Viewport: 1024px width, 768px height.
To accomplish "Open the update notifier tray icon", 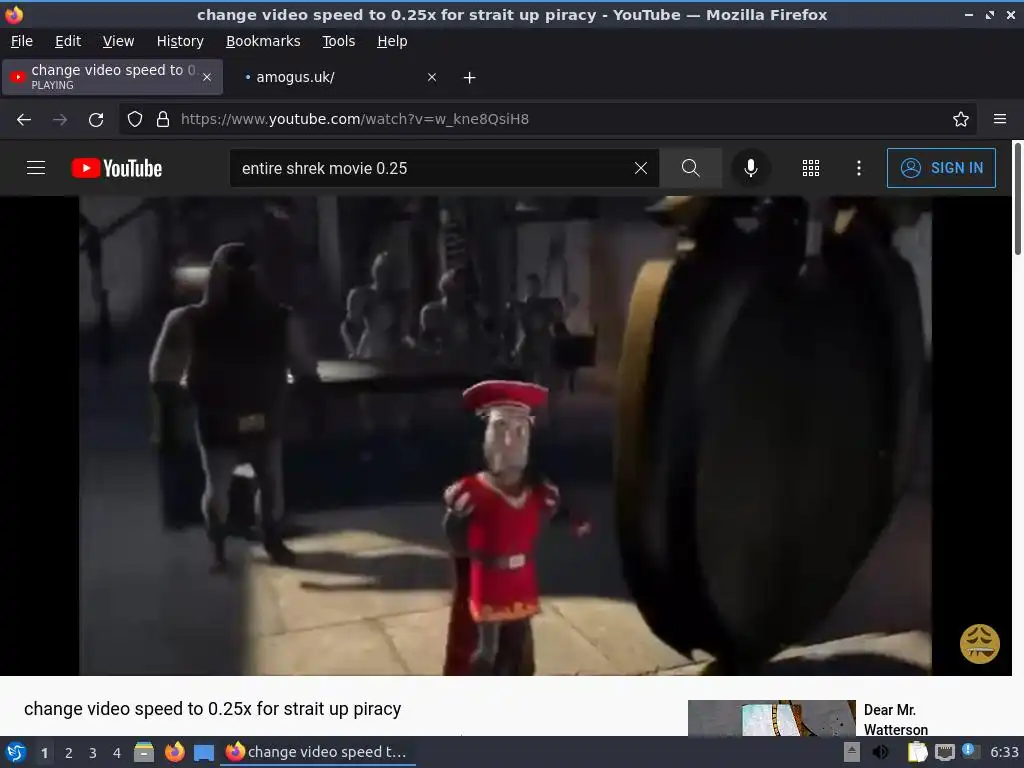I will tap(970, 751).
